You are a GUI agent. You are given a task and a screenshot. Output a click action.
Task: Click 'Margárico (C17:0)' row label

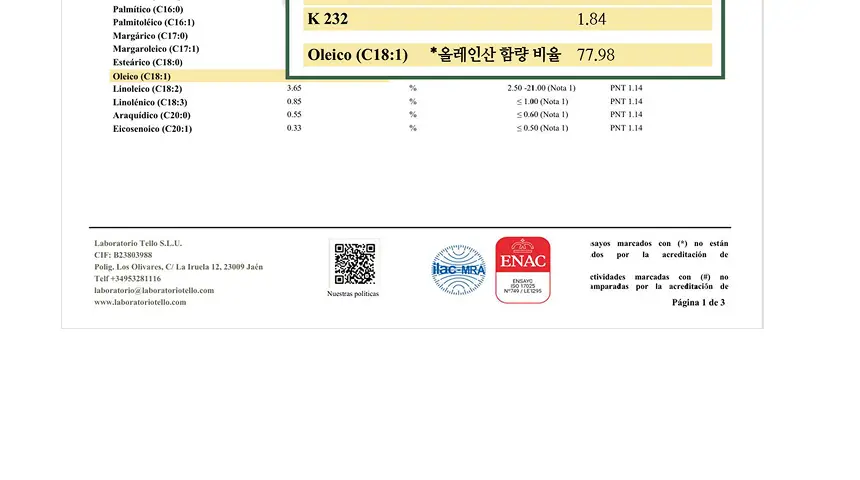click(x=150, y=36)
